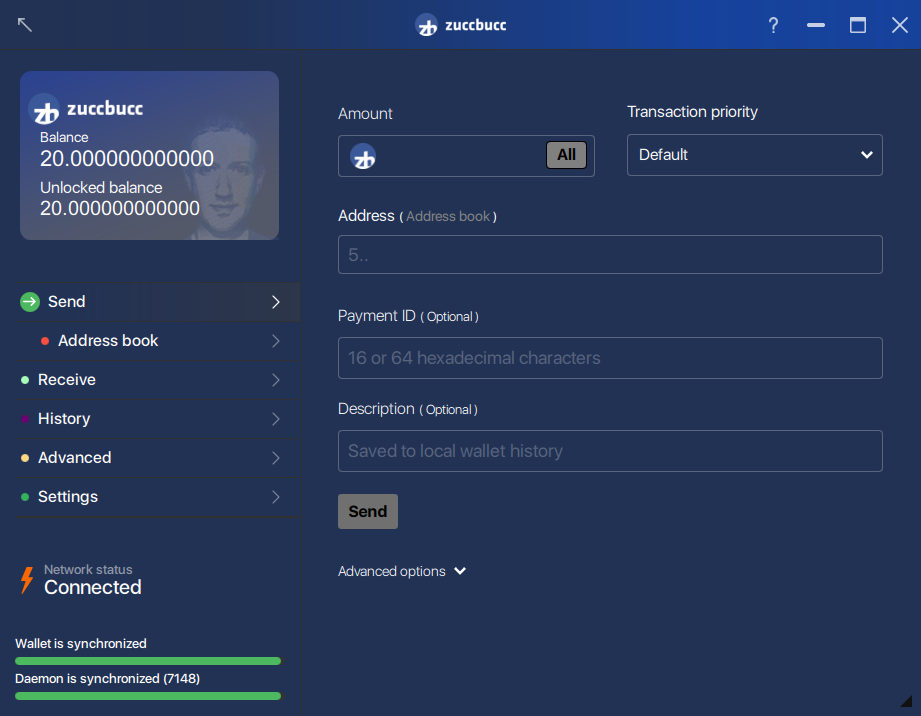Open Settings page
Screen dimensions: 921x716
157,497
